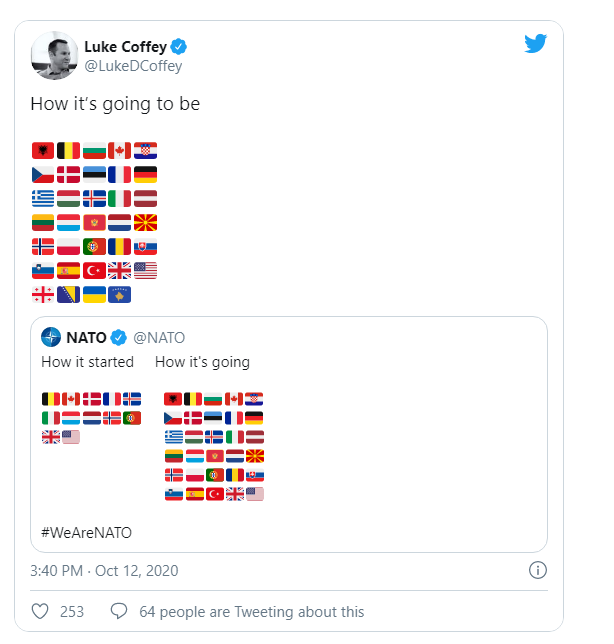Click the Twitter bird logo
The height and width of the screenshot is (644, 614).
tap(536, 43)
